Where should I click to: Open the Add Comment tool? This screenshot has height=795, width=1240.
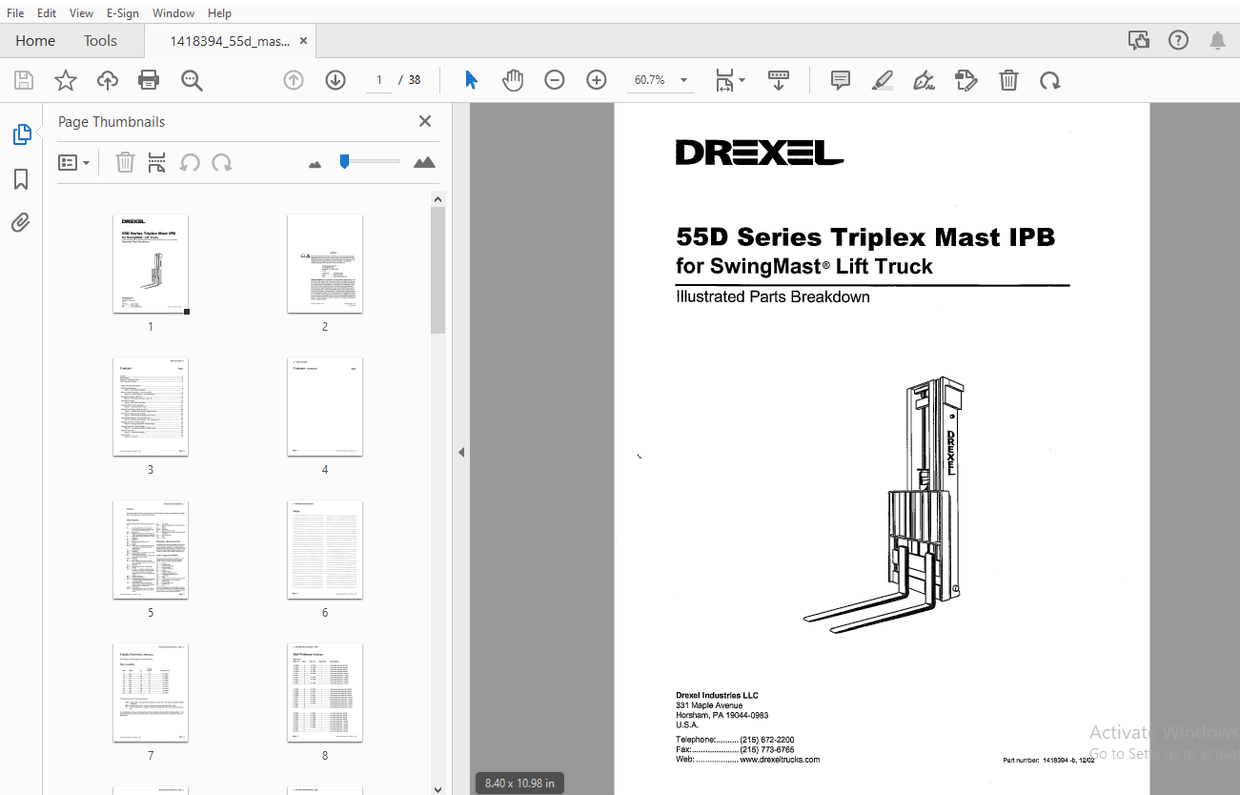click(x=839, y=80)
